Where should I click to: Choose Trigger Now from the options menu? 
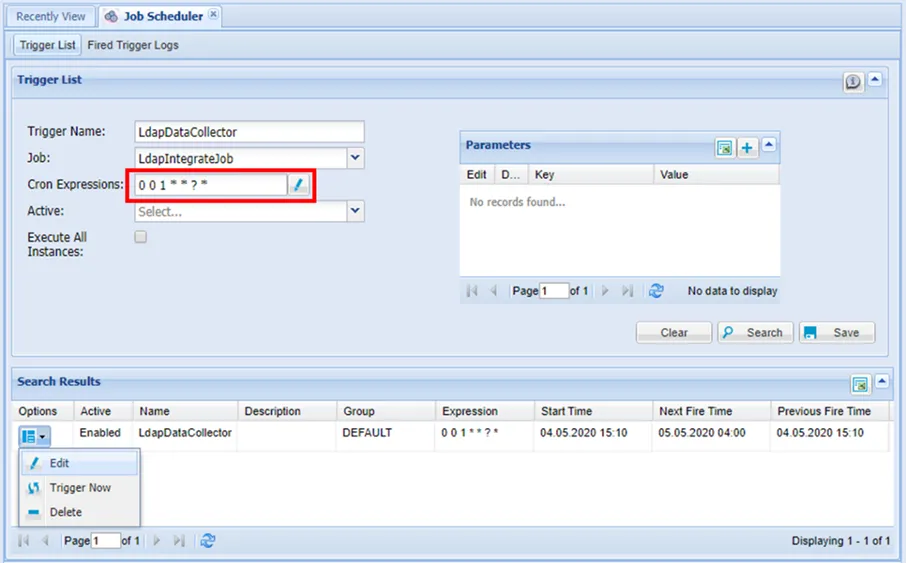pyautogui.click(x=80, y=488)
